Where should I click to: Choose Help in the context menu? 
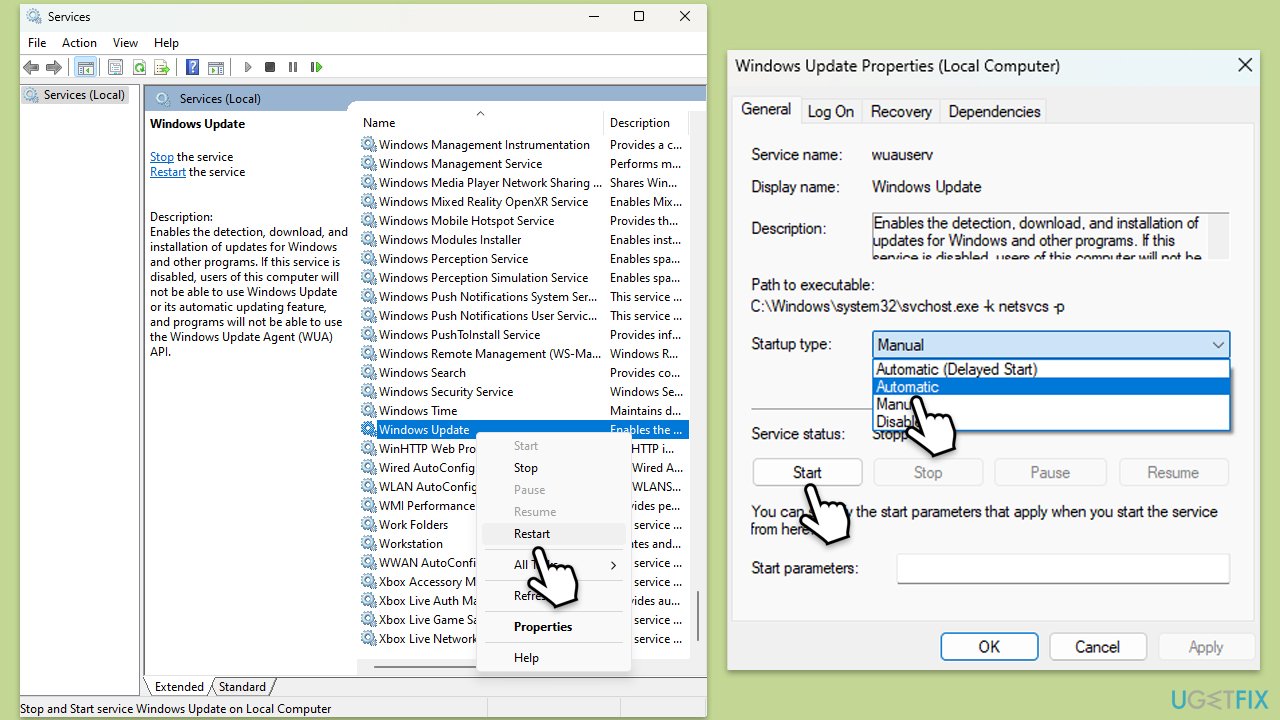(x=553, y=658)
